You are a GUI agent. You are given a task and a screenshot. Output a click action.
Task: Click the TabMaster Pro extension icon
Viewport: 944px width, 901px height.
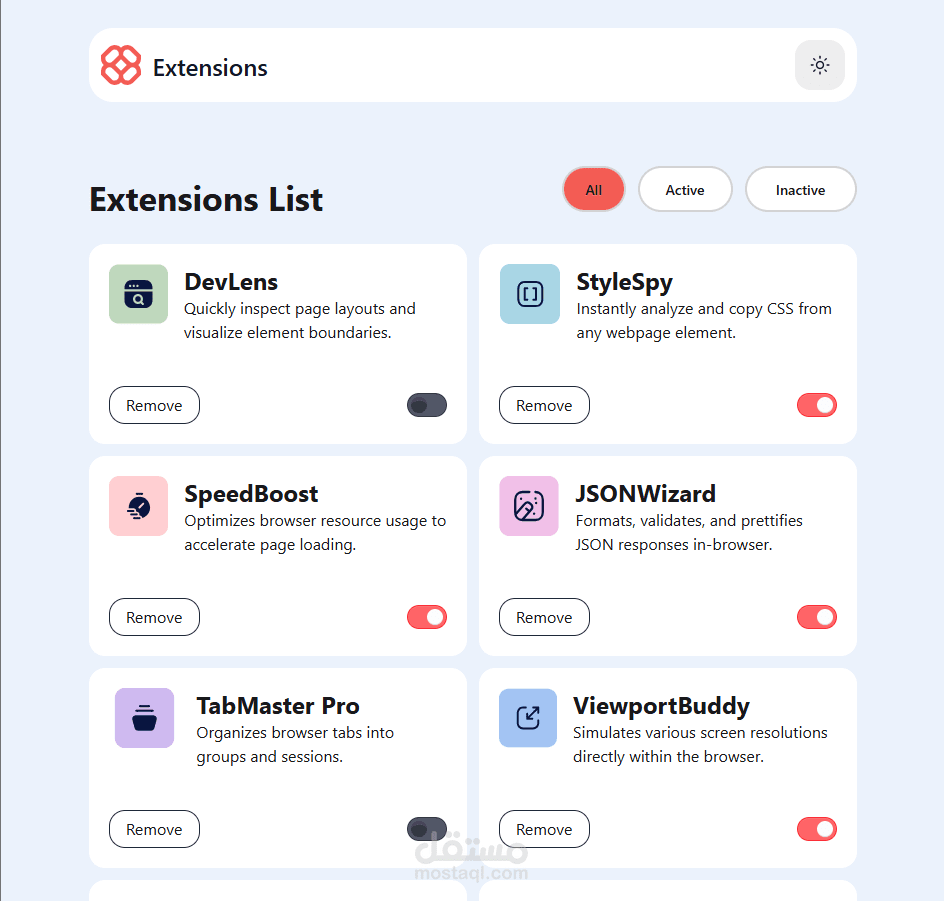tap(144, 717)
